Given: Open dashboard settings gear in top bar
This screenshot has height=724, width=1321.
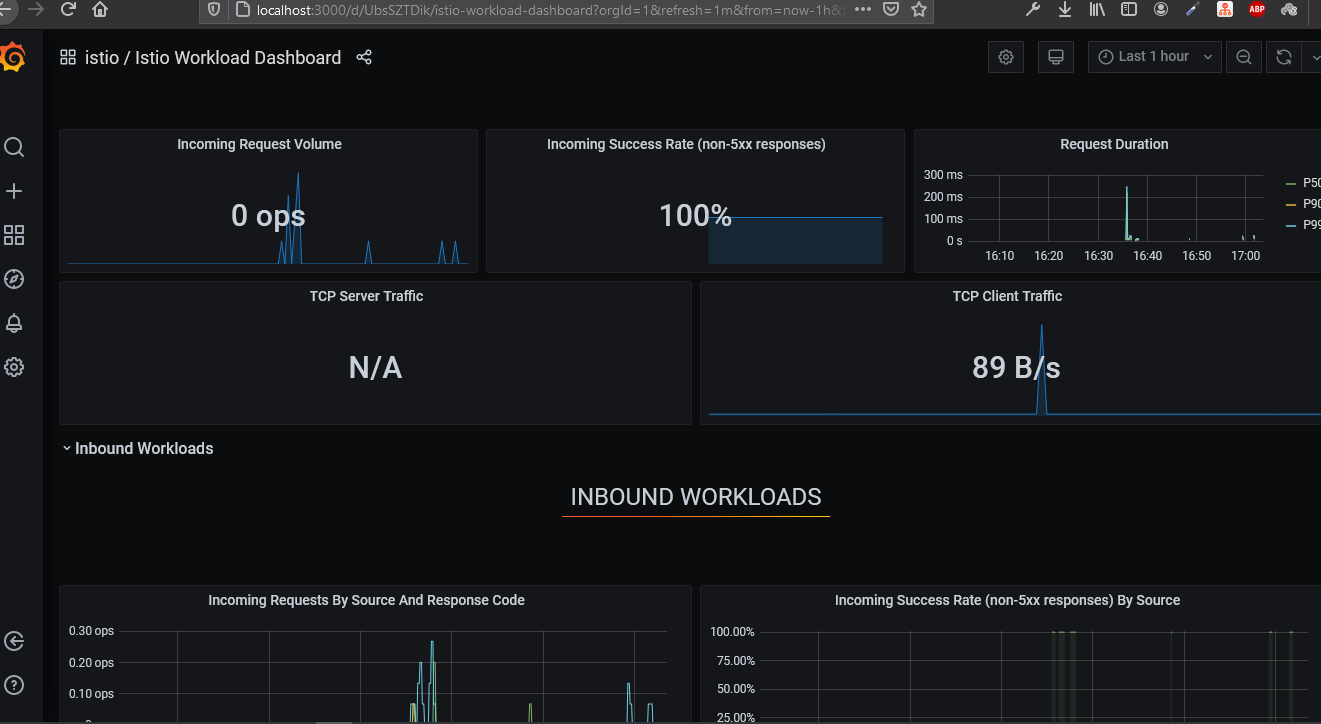Looking at the screenshot, I should pyautogui.click(x=1006, y=57).
